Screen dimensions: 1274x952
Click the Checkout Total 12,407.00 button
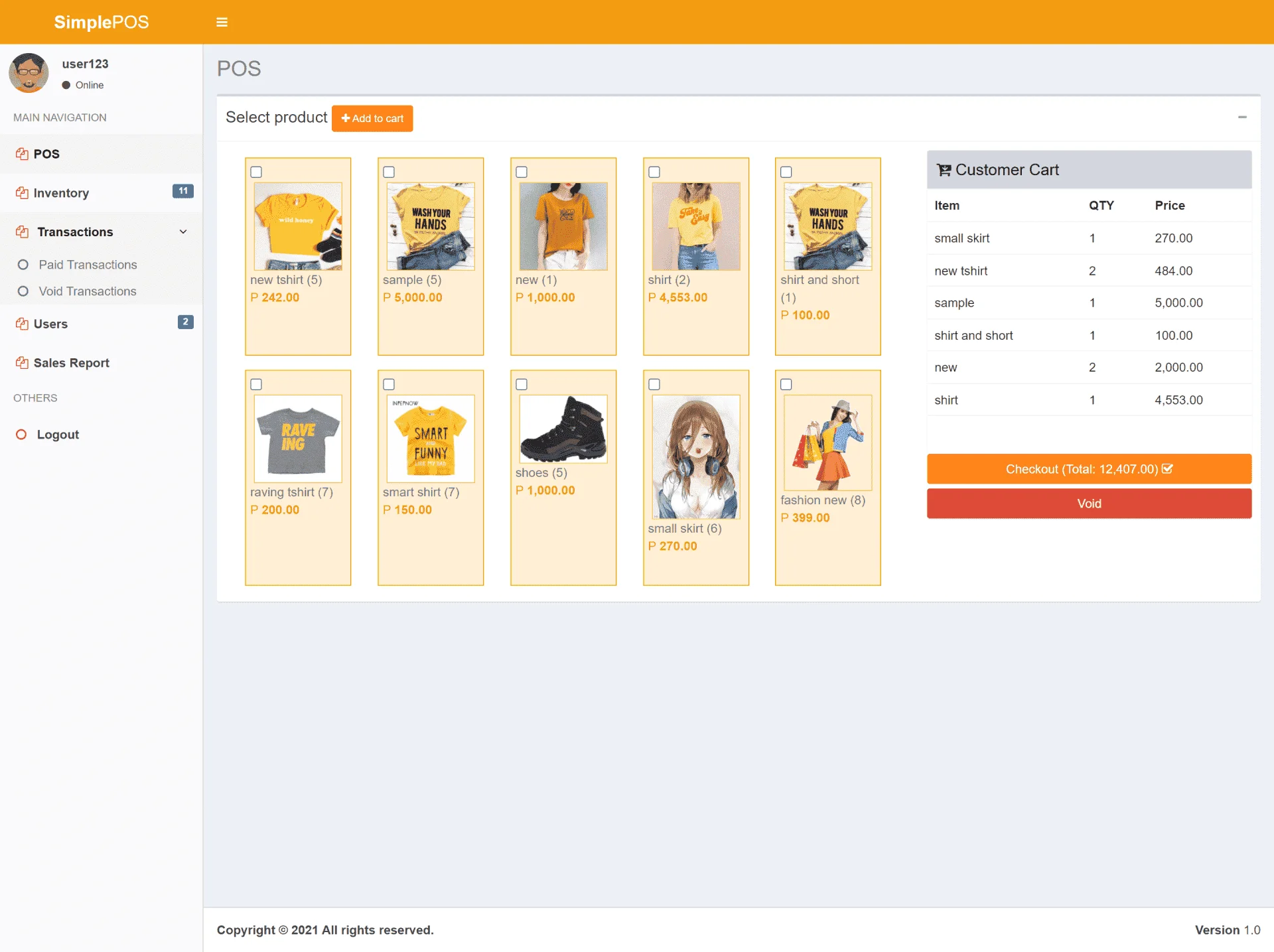click(1089, 469)
